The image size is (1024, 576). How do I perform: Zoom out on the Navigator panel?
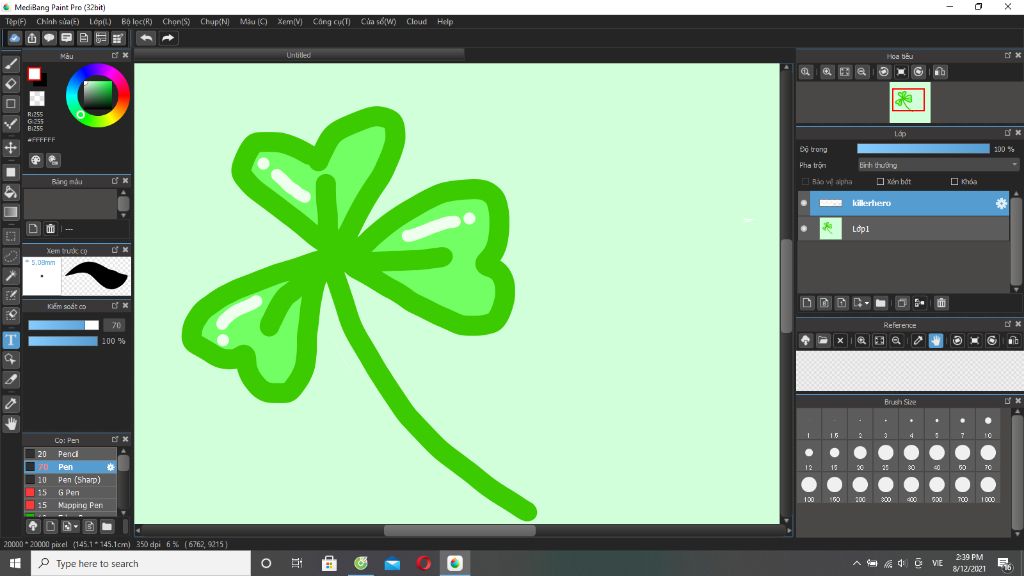tap(862, 72)
